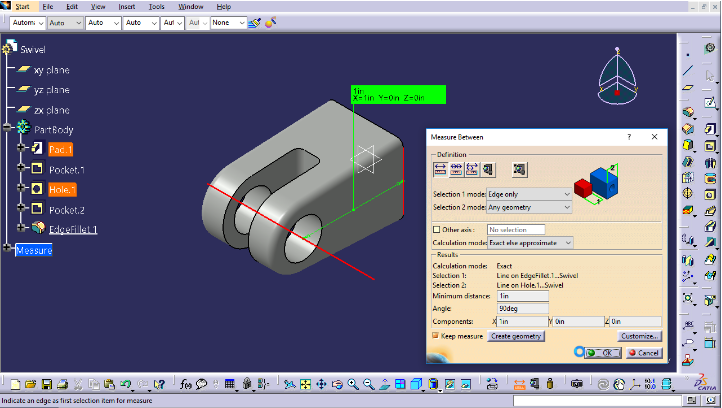The width and height of the screenshot is (722, 408).
Task: Click the Create geometry button
Action: pos(516,336)
